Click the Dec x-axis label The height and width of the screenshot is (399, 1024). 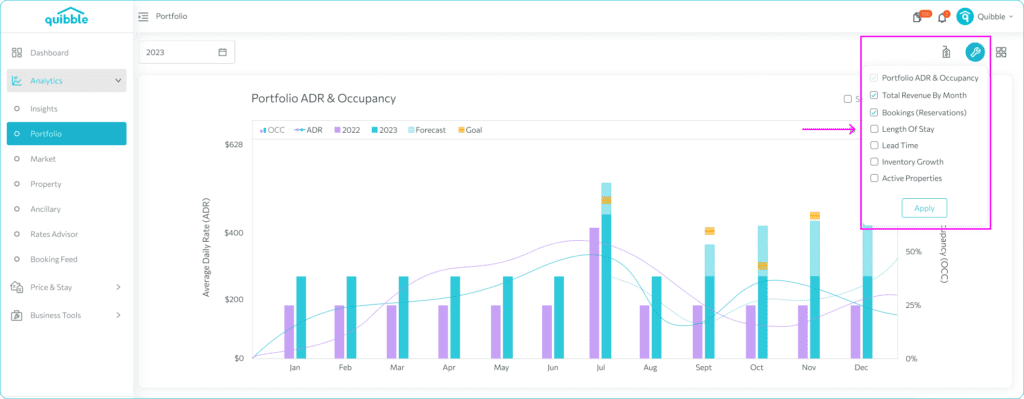(861, 368)
